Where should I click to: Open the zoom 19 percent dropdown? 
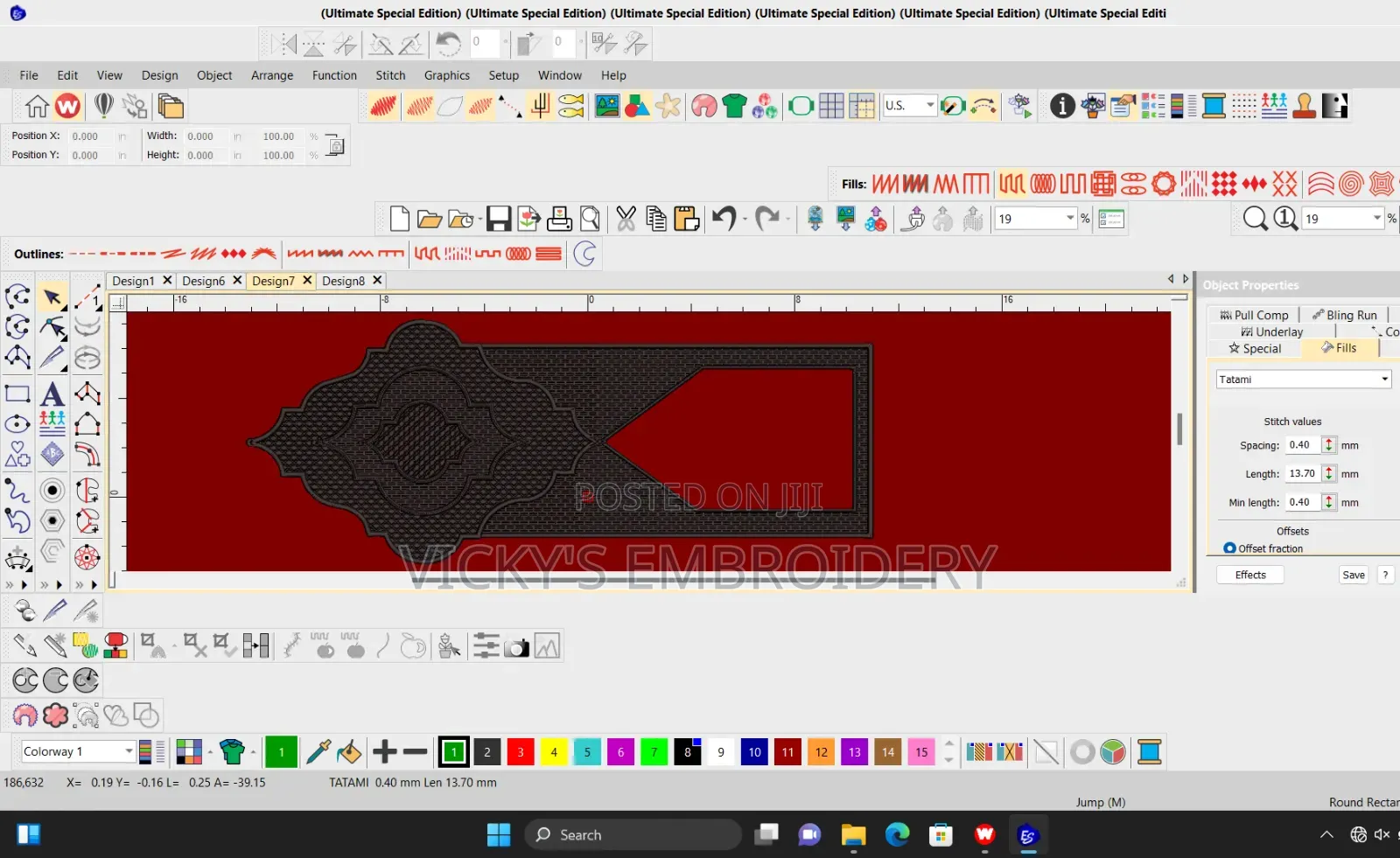[1070, 219]
